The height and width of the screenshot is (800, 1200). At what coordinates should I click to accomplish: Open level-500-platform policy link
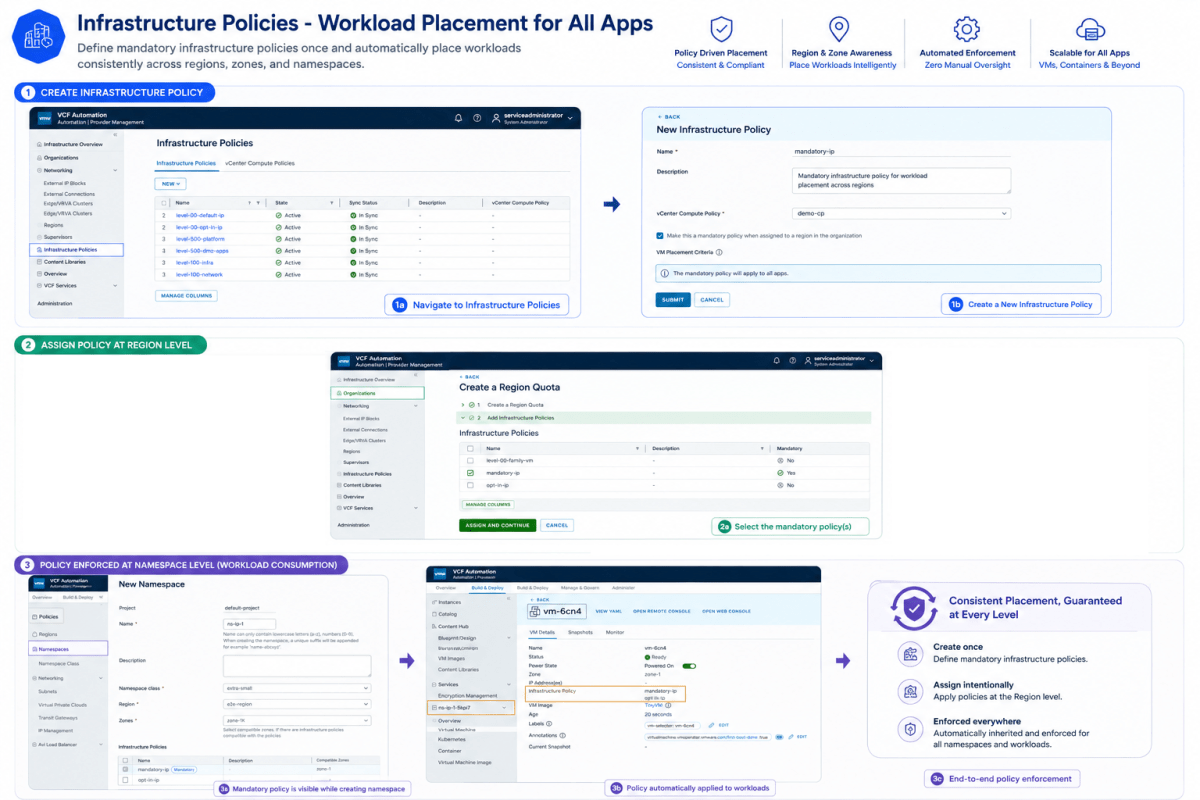point(200,239)
